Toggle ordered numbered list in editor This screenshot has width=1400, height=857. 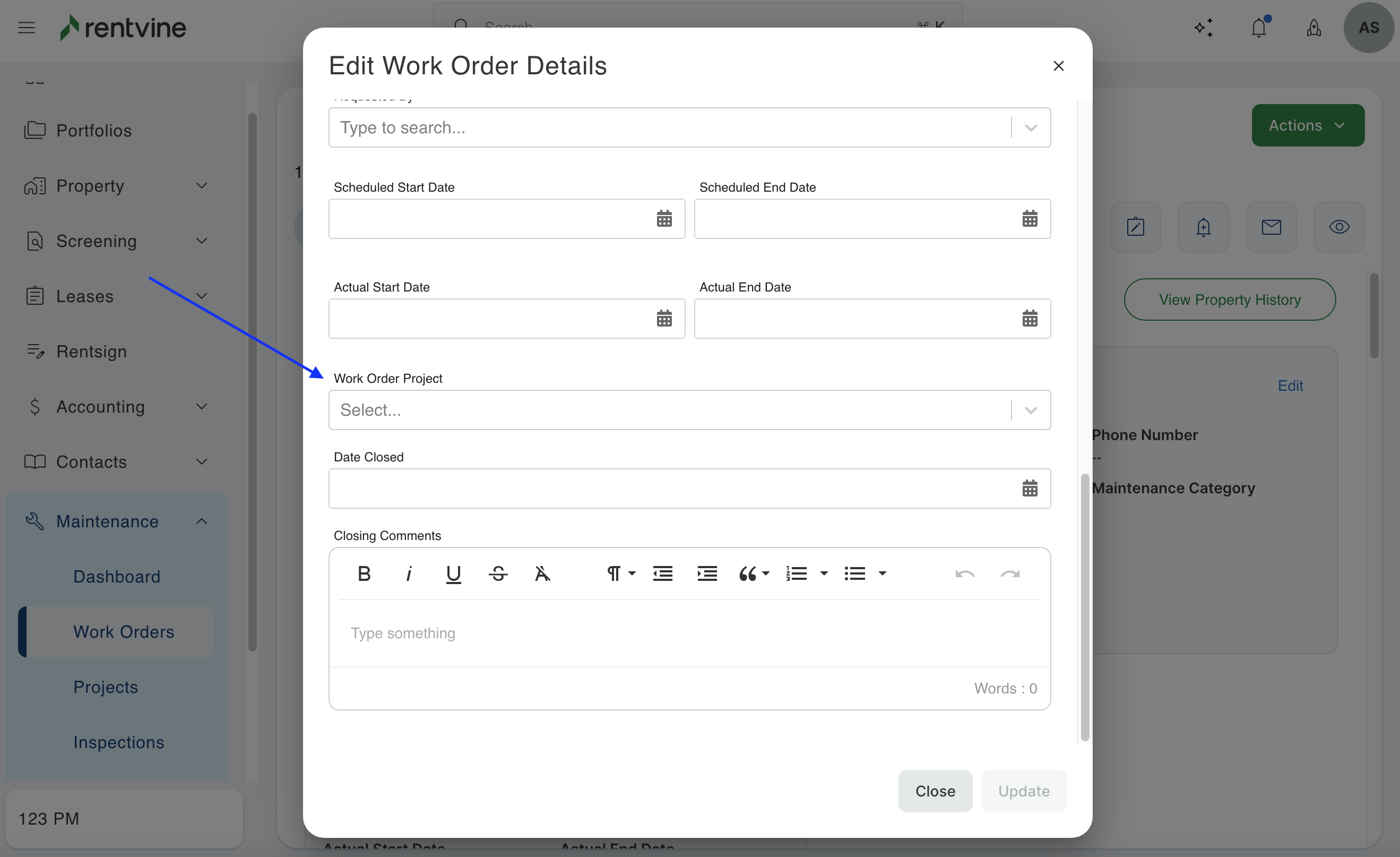coord(796,574)
